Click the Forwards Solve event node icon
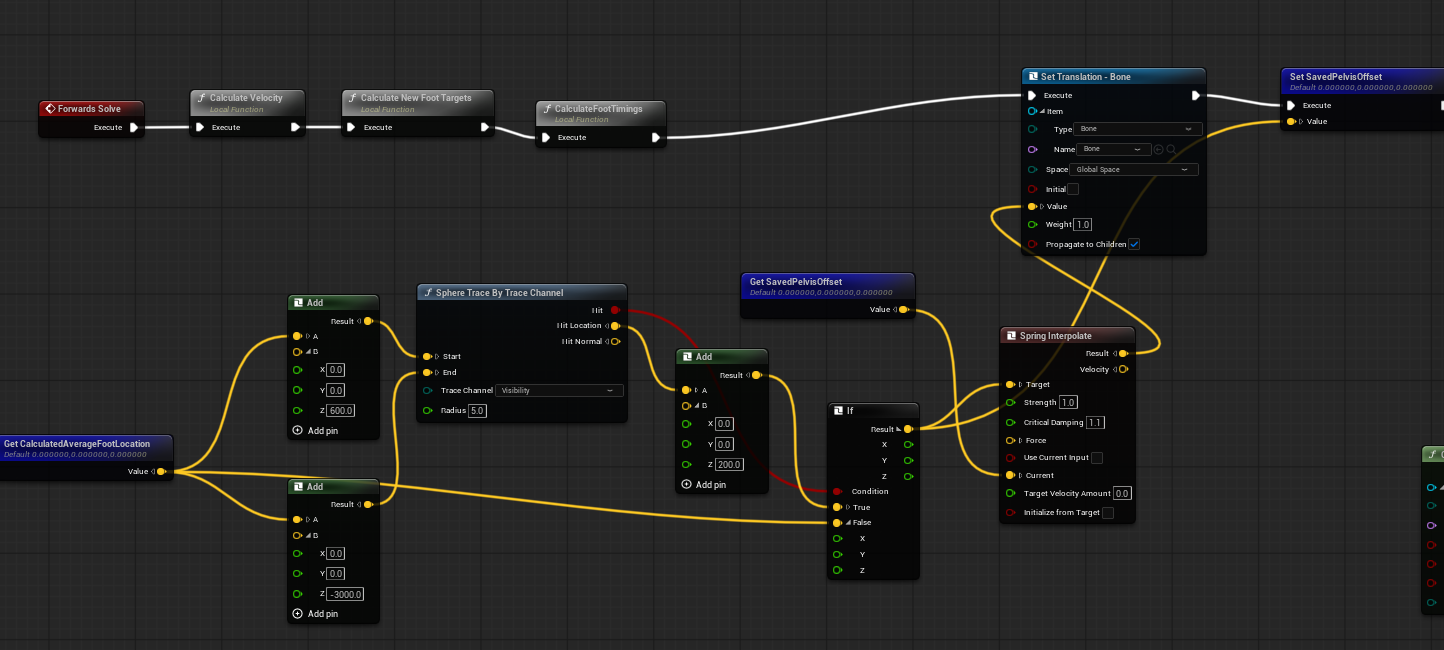This screenshot has width=1444, height=650. click(x=50, y=108)
